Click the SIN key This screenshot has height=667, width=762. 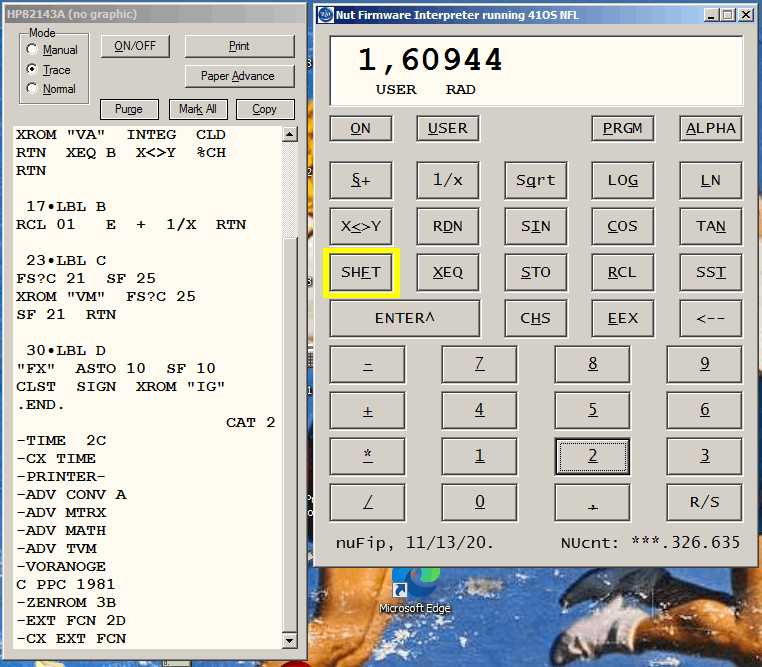coord(536,226)
